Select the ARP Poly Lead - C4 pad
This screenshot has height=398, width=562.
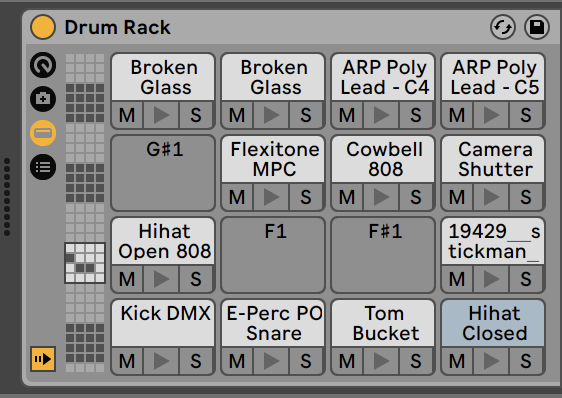pos(383,77)
